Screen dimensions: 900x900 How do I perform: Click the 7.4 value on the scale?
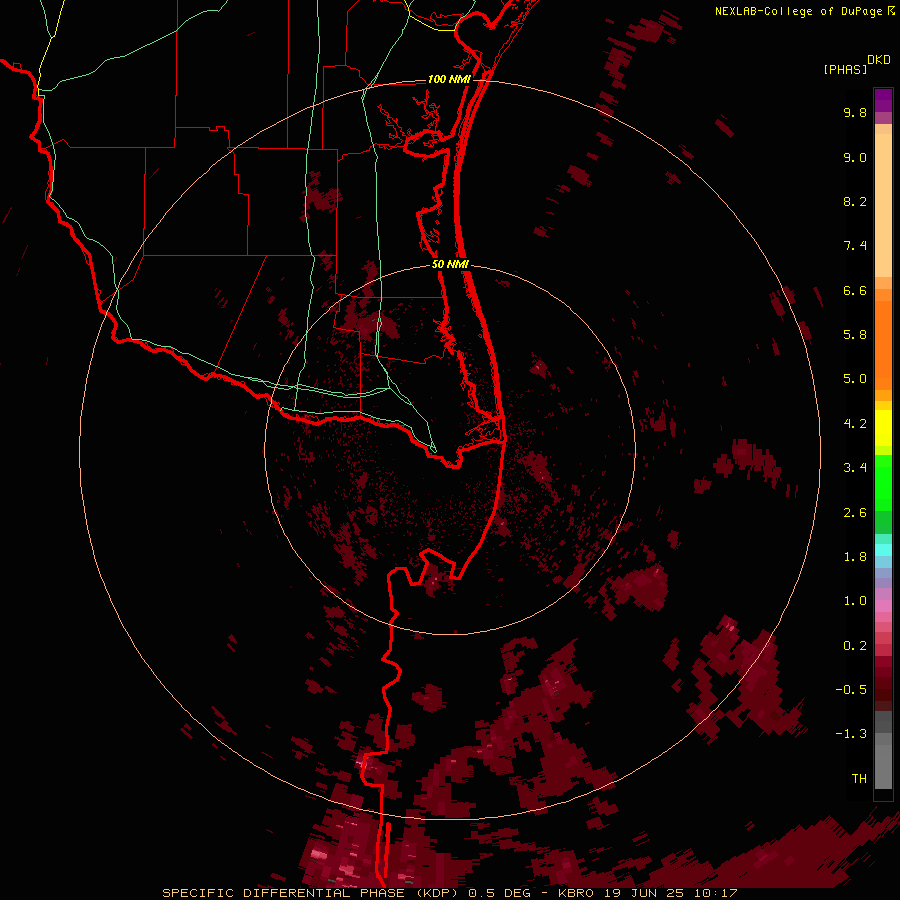click(855, 246)
